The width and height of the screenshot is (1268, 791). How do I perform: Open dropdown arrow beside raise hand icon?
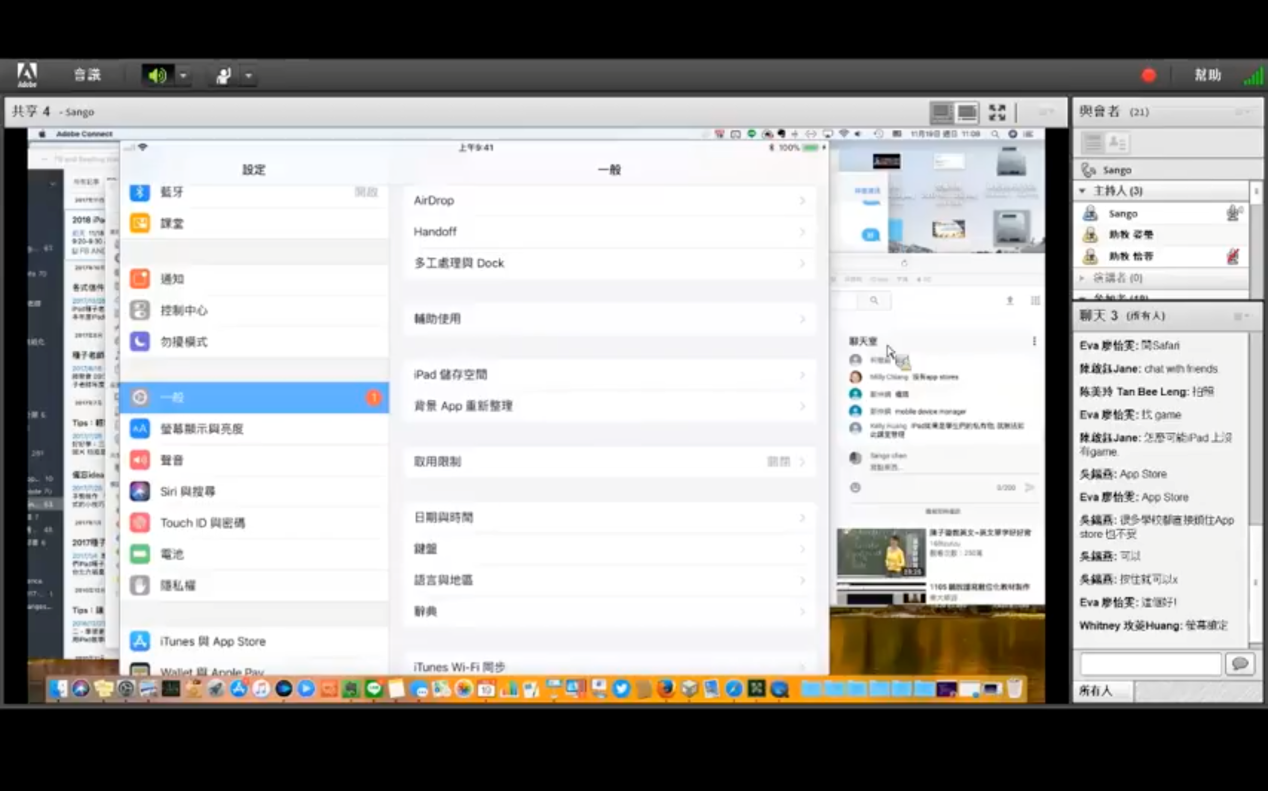tap(248, 76)
